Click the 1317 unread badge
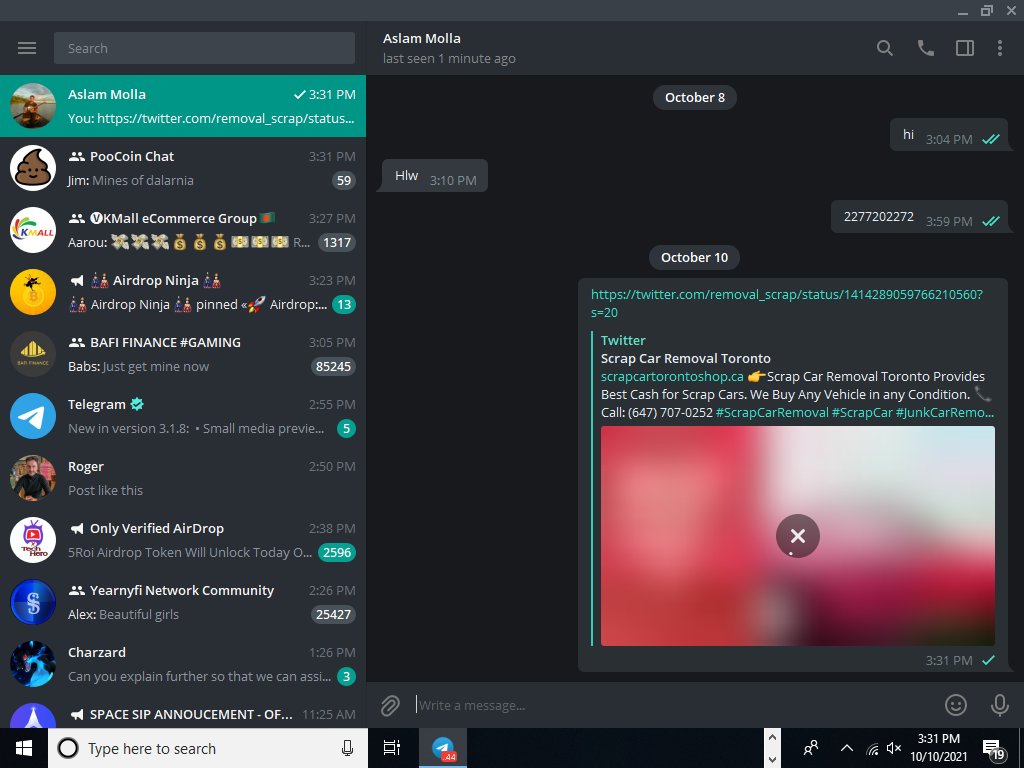This screenshot has height=768, width=1024. [337, 243]
